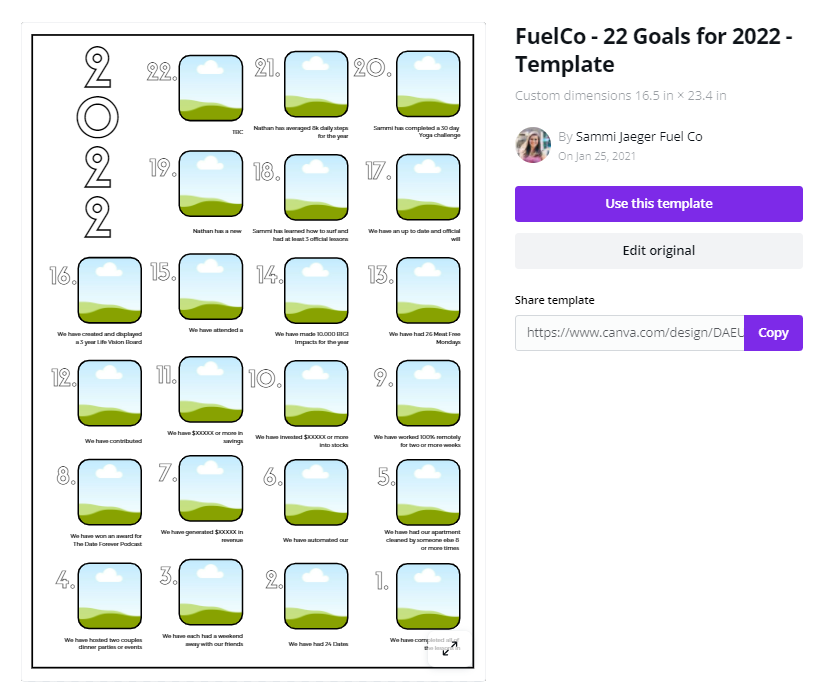826x697 pixels.
Task: Click the image for goal 16
Action: [x=109, y=290]
